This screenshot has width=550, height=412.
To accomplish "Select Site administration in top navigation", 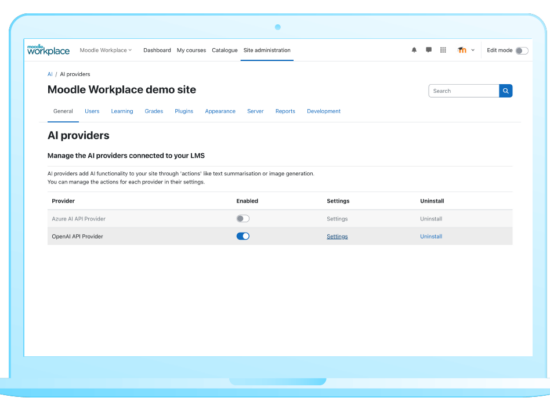I will [267, 50].
